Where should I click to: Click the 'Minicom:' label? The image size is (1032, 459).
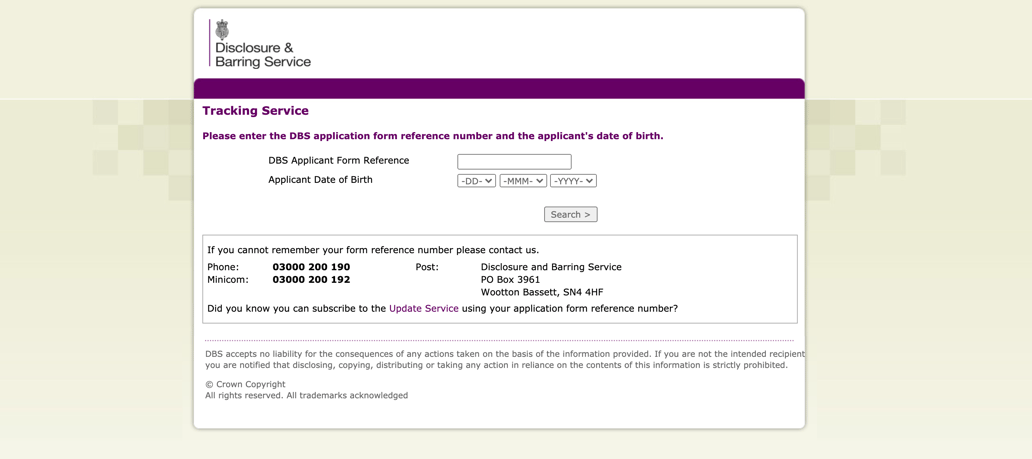pos(228,280)
